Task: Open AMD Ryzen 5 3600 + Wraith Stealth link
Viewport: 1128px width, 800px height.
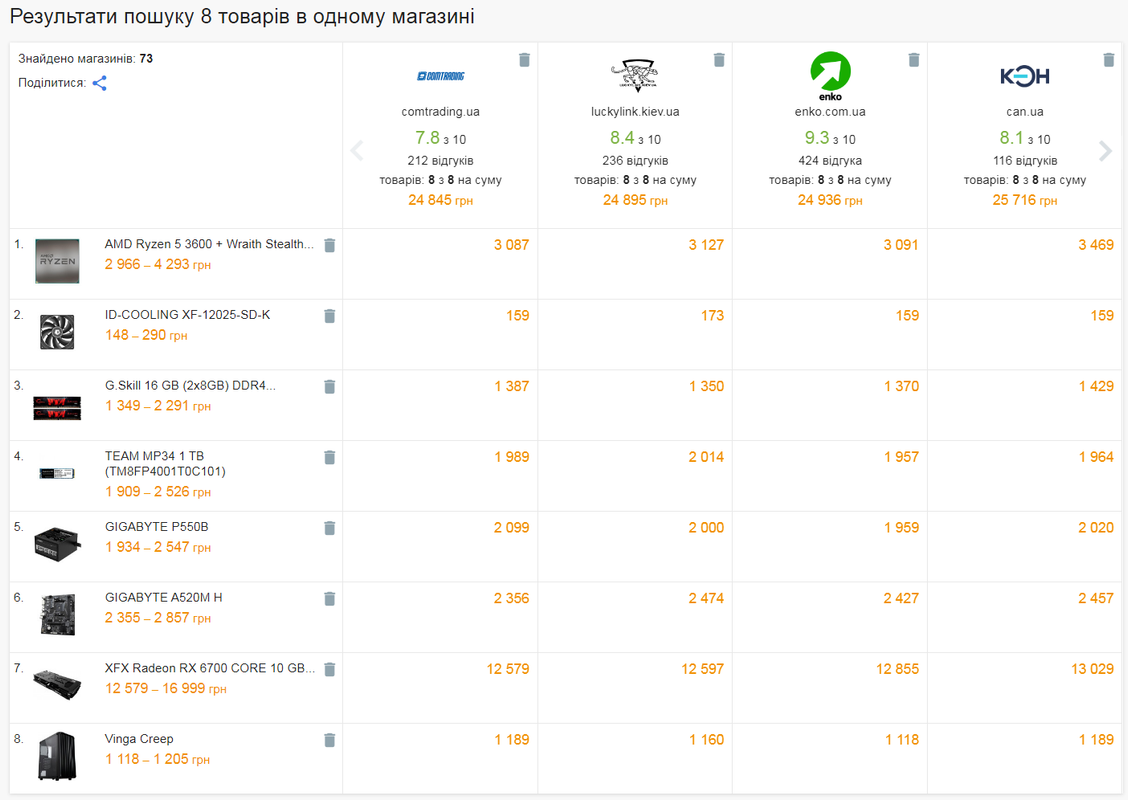Action: pyautogui.click(x=209, y=244)
